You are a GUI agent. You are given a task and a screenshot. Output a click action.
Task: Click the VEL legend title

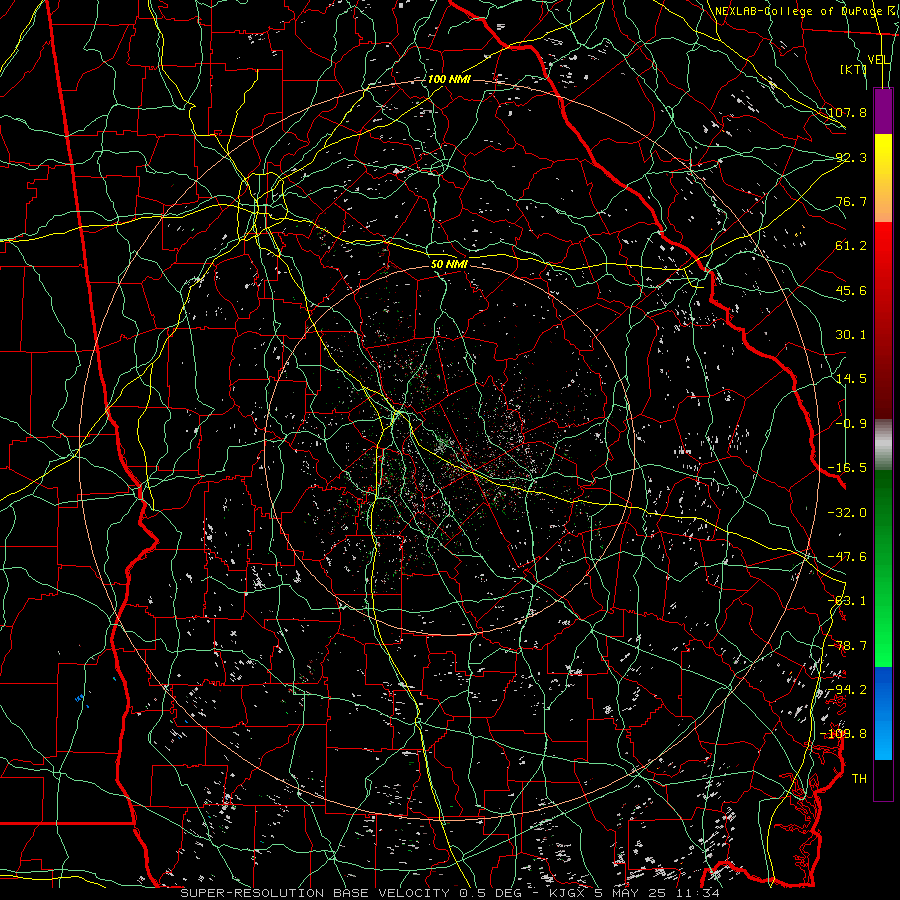click(879, 60)
